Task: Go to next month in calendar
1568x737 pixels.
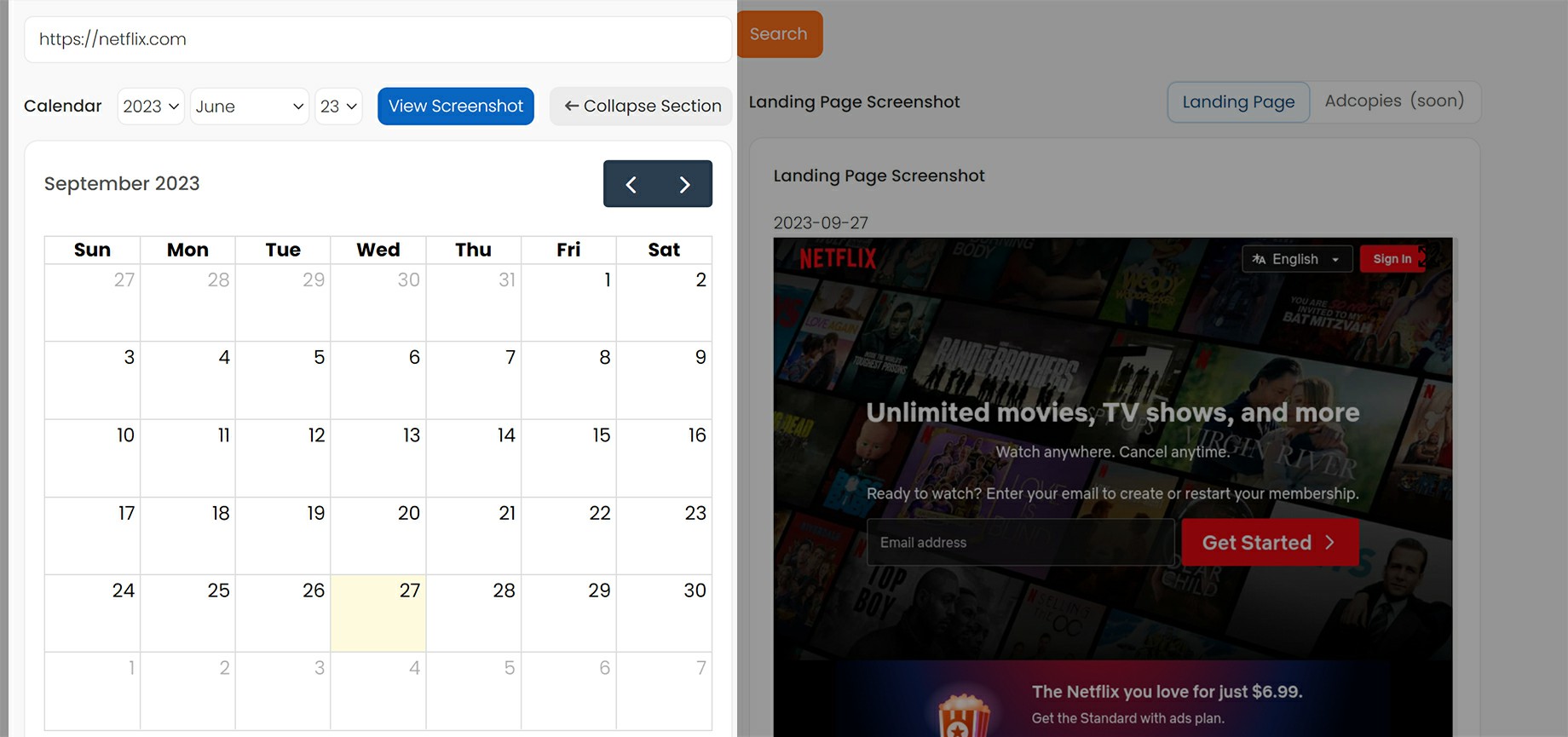Action: click(x=685, y=184)
